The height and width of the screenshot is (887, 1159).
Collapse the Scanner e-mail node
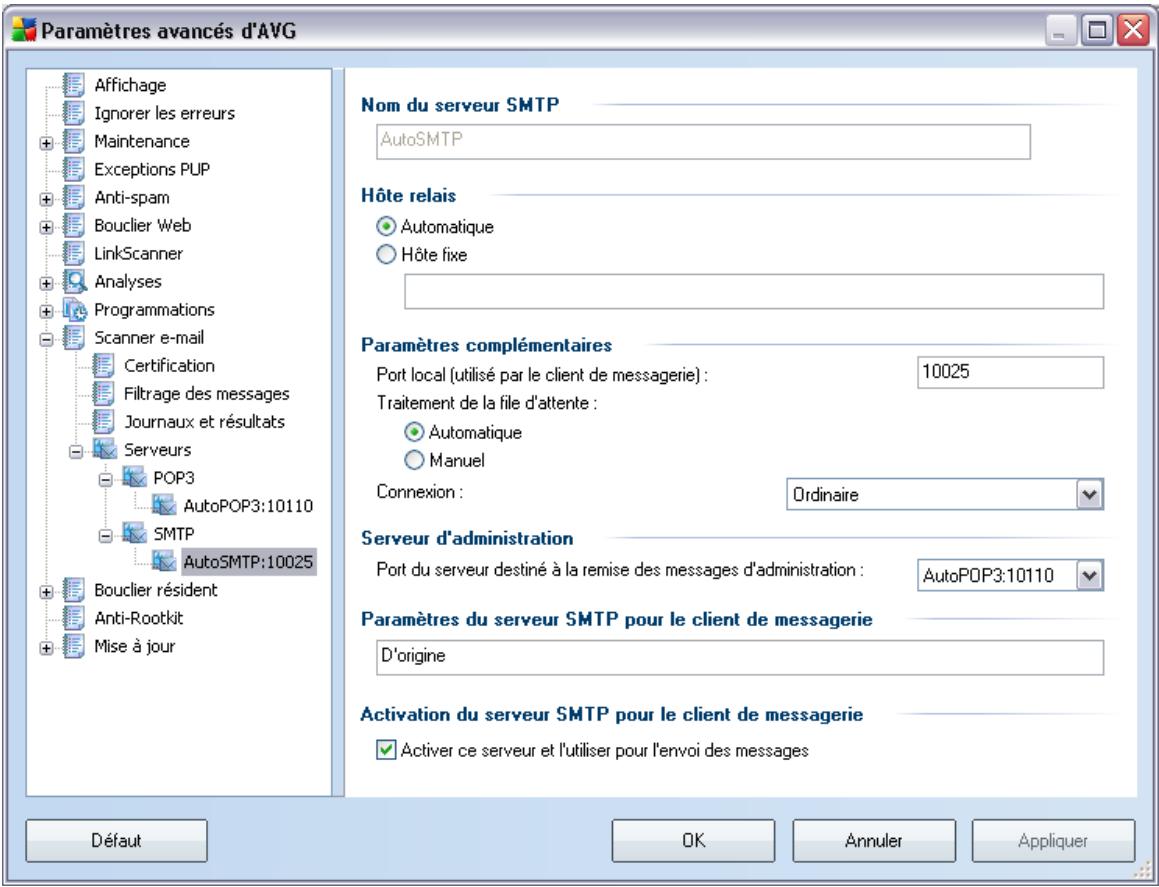tap(47, 340)
